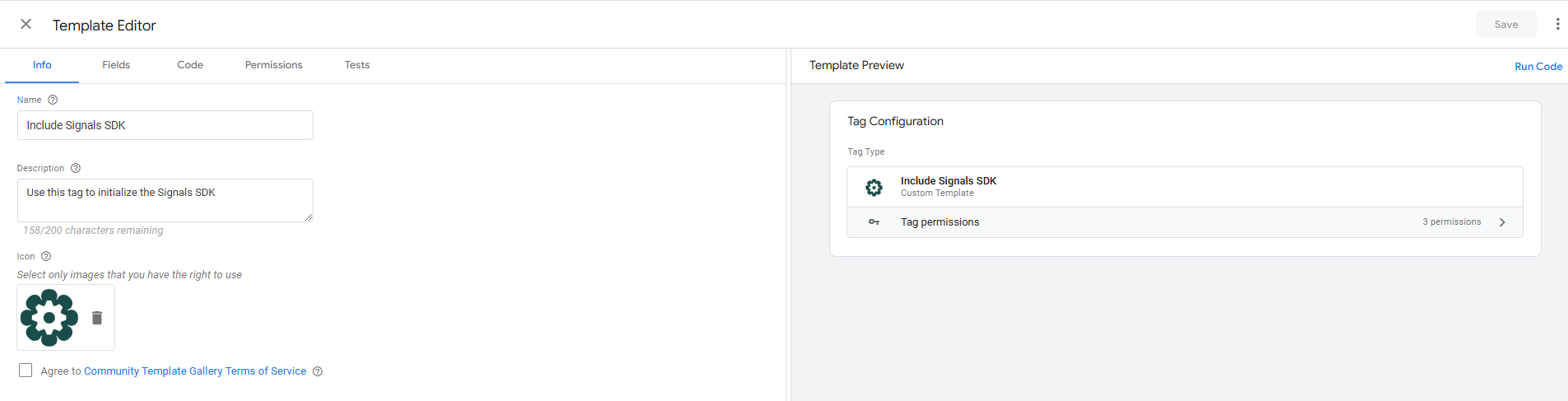This screenshot has height=401, width=1568.
Task: Expand Tag permissions with the chevron arrow
Action: pyautogui.click(x=1502, y=222)
